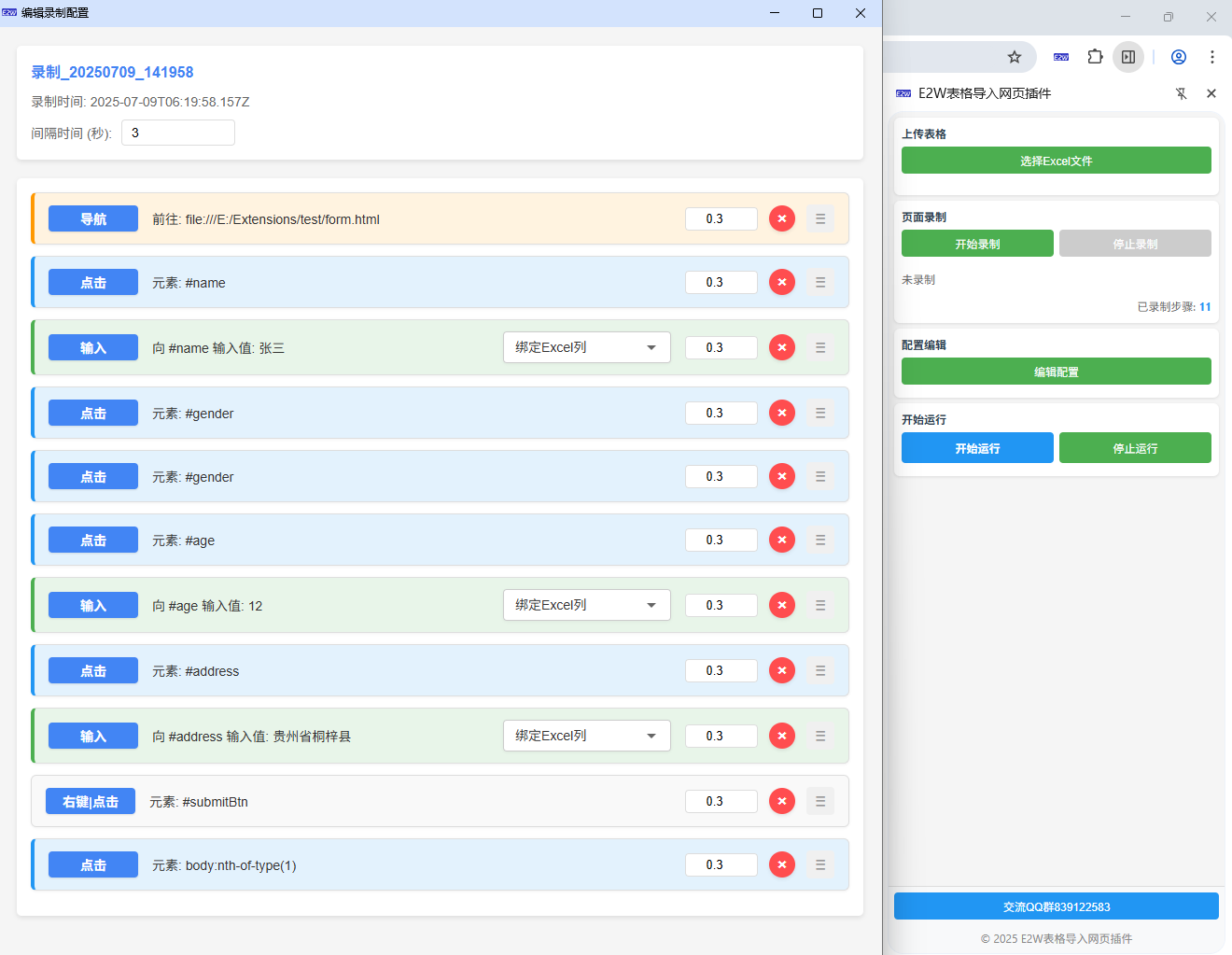Click text 元素: #submitBtn
The width and height of the screenshot is (1232, 955).
pos(199,802)
